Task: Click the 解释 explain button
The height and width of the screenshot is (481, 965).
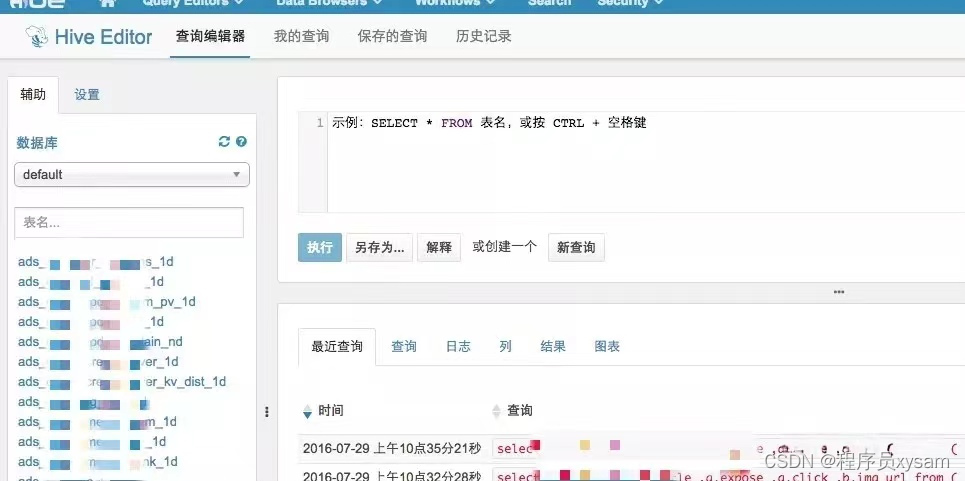Action: [439, 247]
